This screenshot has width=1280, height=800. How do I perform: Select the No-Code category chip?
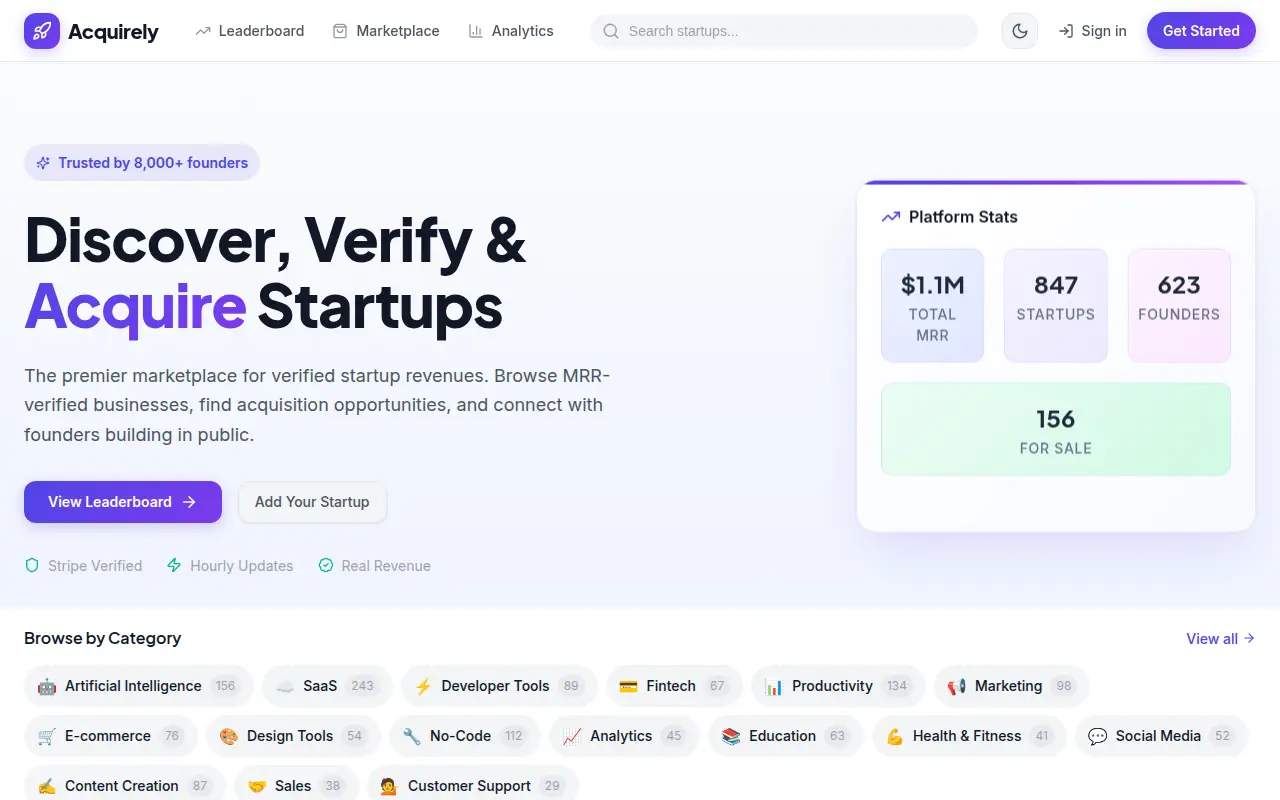[x=464, y=736]
